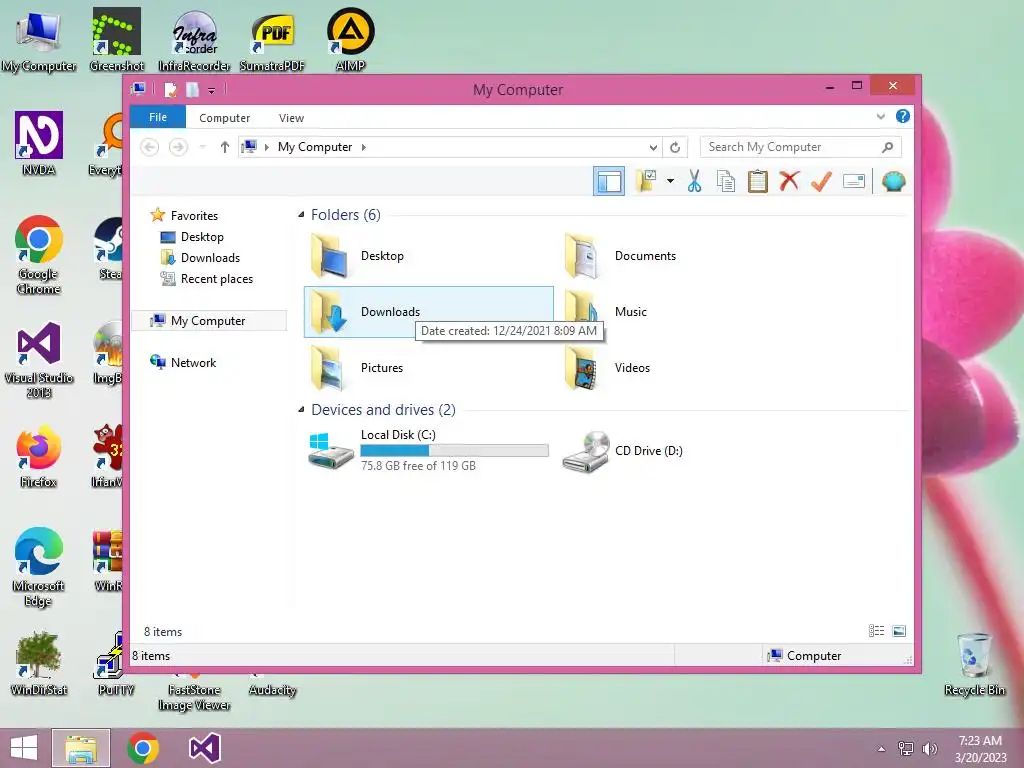The image size is (1024, 768).
Task: Click the blue shell toolbar icon
Action: tap(893, 181)
